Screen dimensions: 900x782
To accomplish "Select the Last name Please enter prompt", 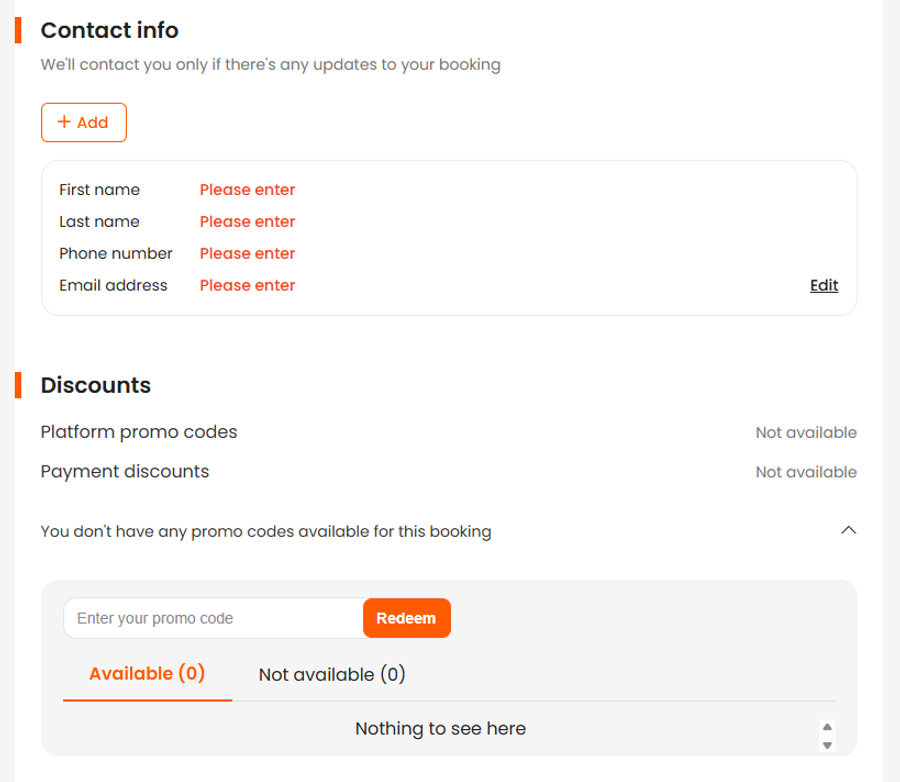I will tap(247, 222).
